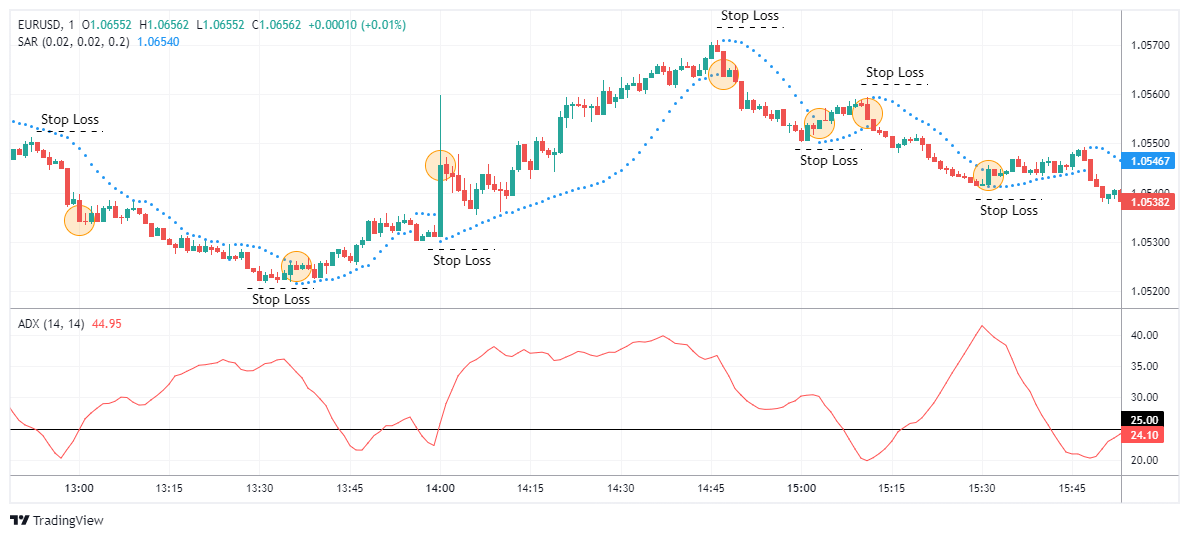
Task: Click the 15:30 time axis label
Action: 981,489
